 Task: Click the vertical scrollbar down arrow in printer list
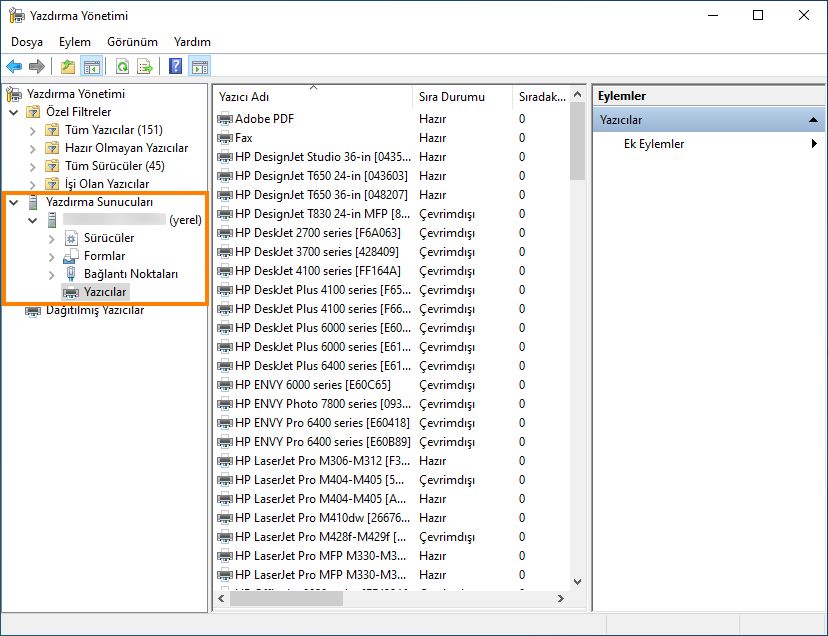576,581
